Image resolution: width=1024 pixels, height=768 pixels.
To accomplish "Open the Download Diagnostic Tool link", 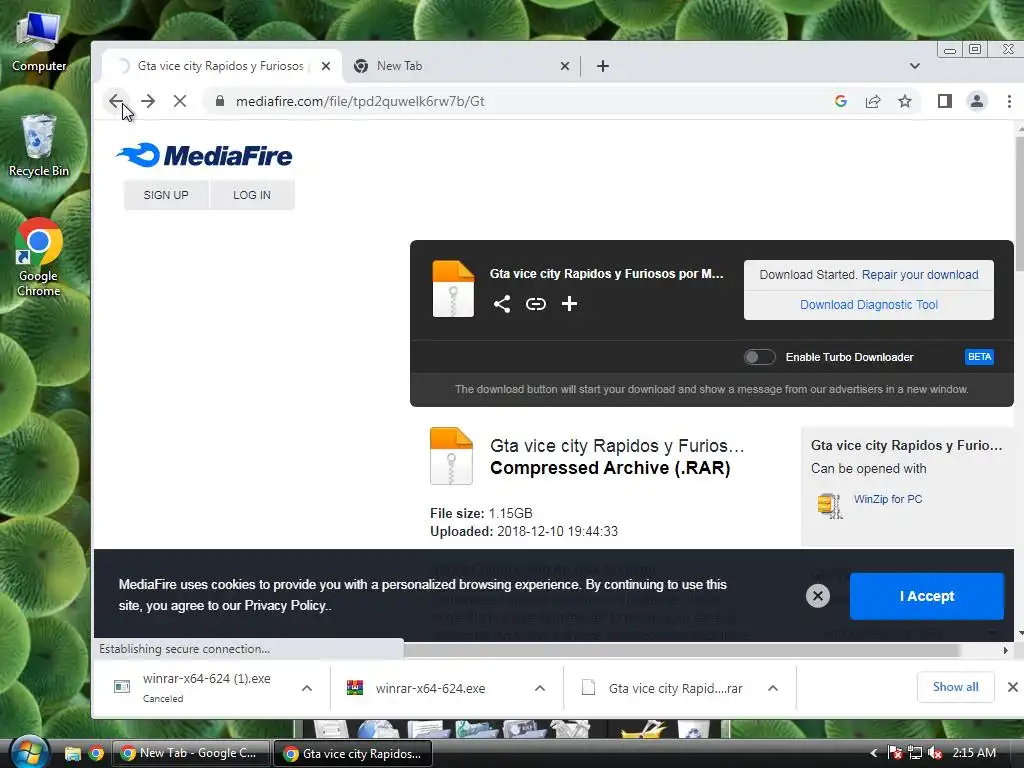I will [869, 305].
